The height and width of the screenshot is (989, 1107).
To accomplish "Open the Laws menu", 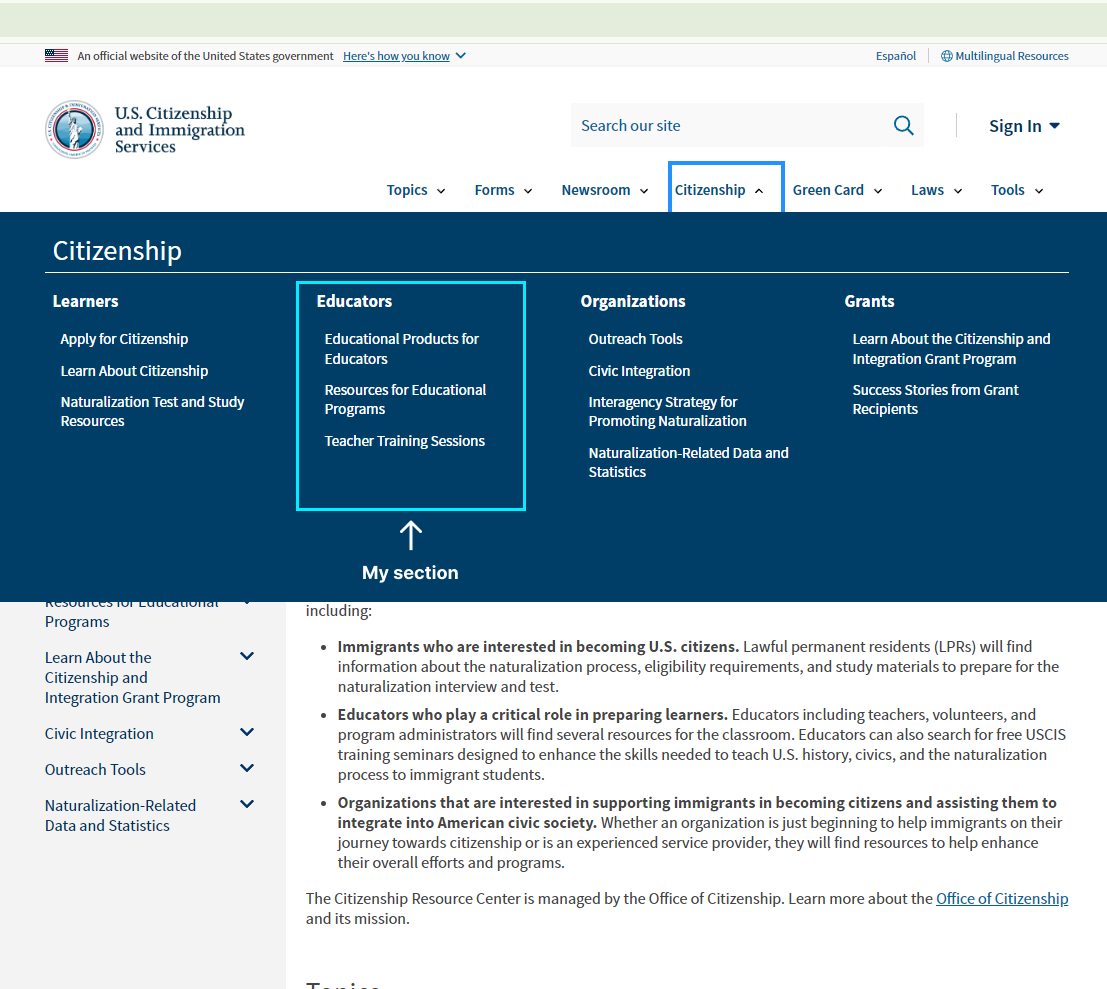I will point(936,190).
